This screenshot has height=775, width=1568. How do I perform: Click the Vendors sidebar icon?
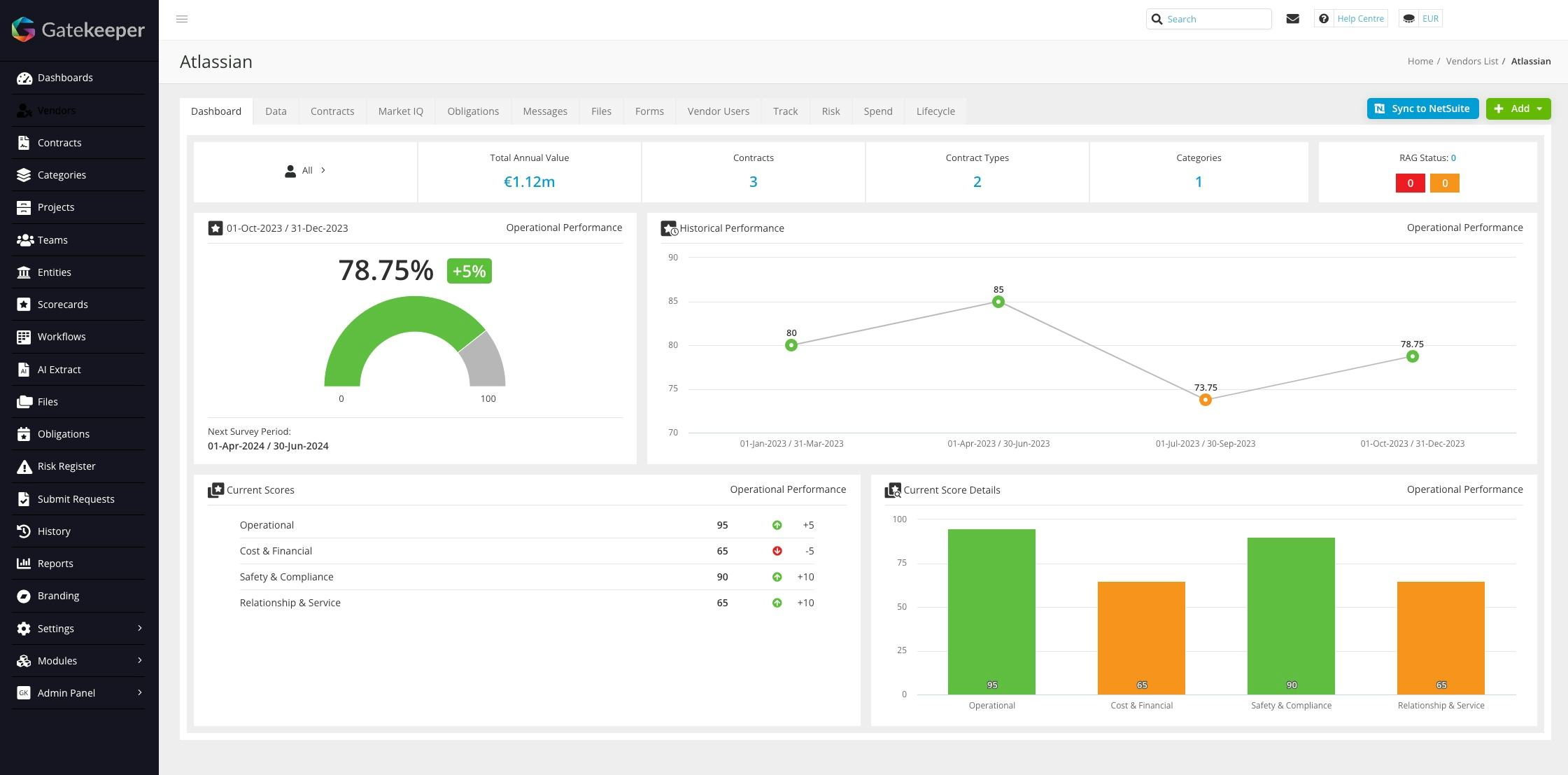click(x=24, y=111)
